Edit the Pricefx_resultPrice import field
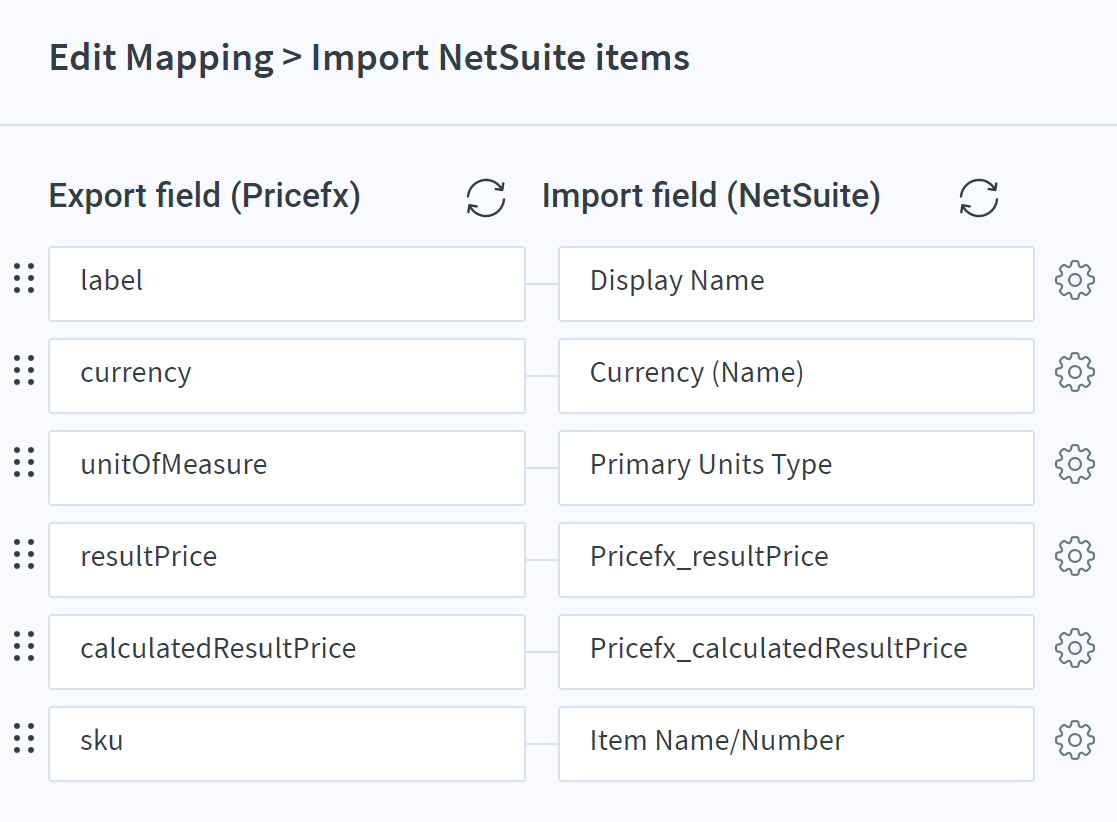 [x=796, y=559]
